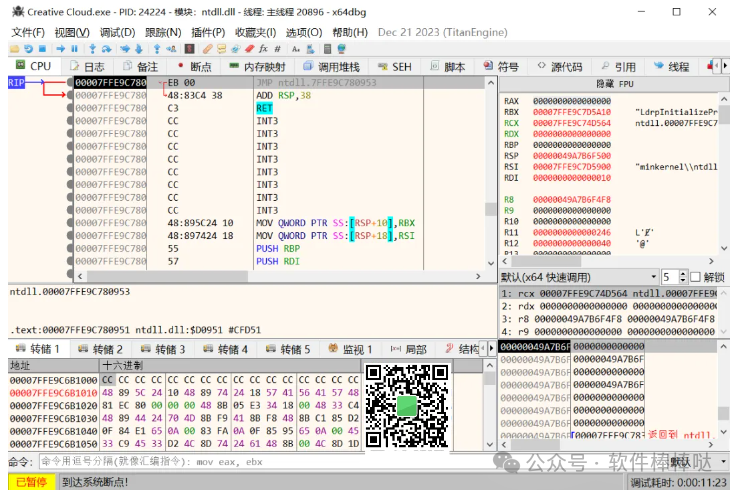
Task: Click the right arrow to show more view tabs
Action: 725,66
